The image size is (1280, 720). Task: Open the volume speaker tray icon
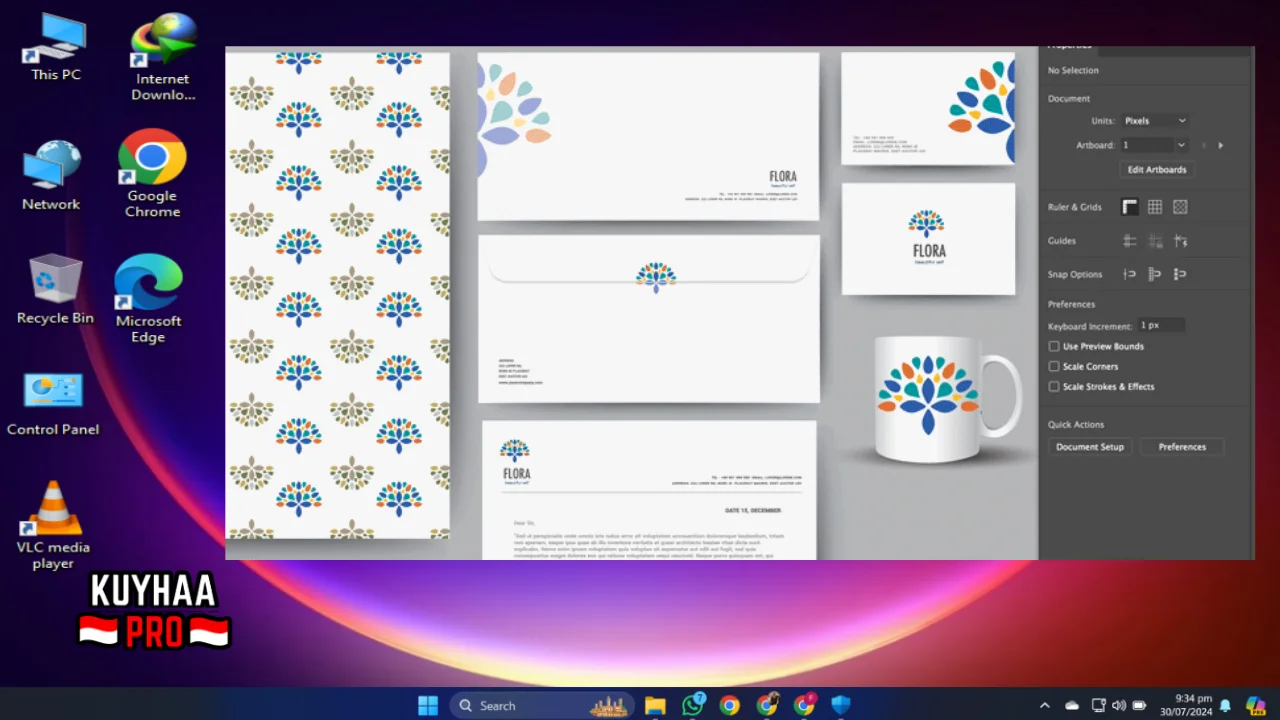coord(1118,705)
